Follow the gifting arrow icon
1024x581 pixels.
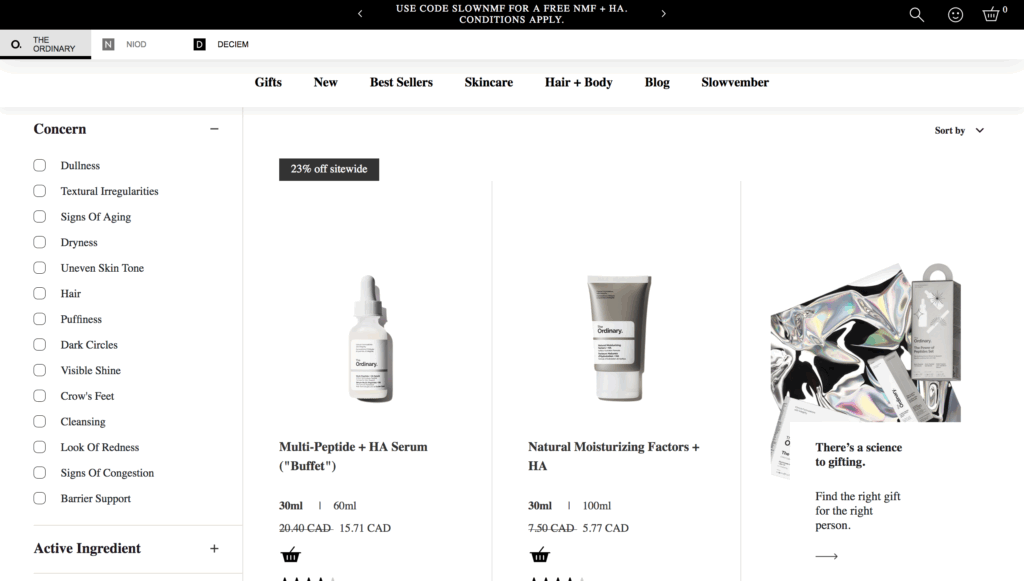coord(826,556)
